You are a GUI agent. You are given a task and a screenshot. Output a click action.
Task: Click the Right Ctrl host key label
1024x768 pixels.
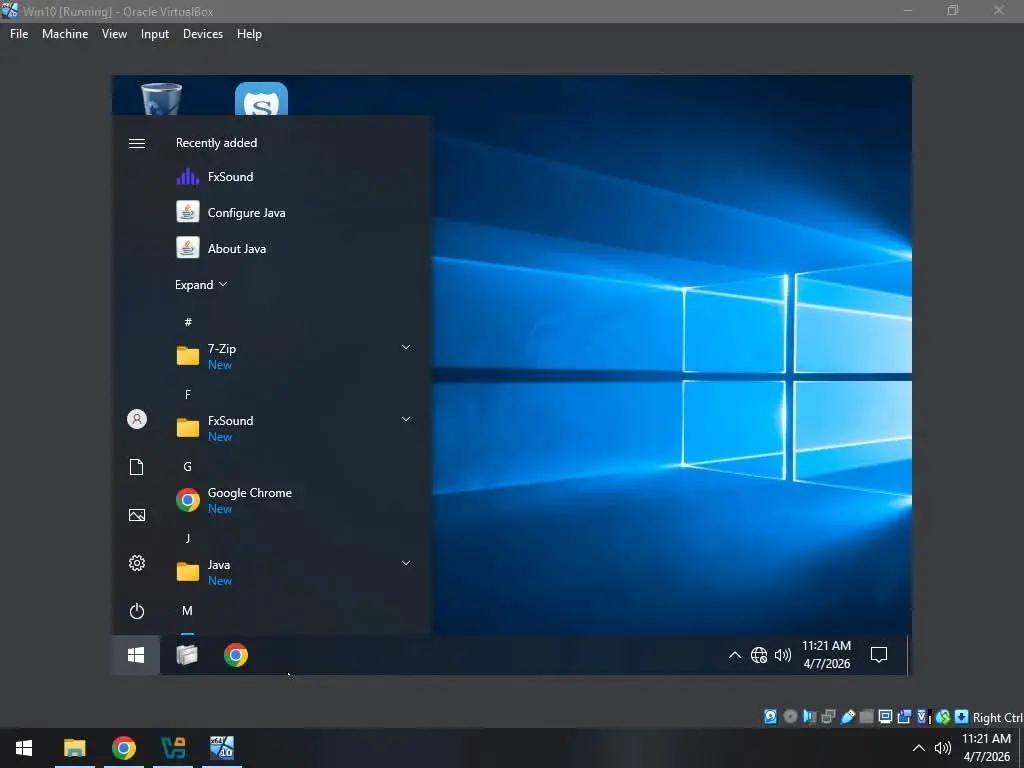(x=998, y=717)
